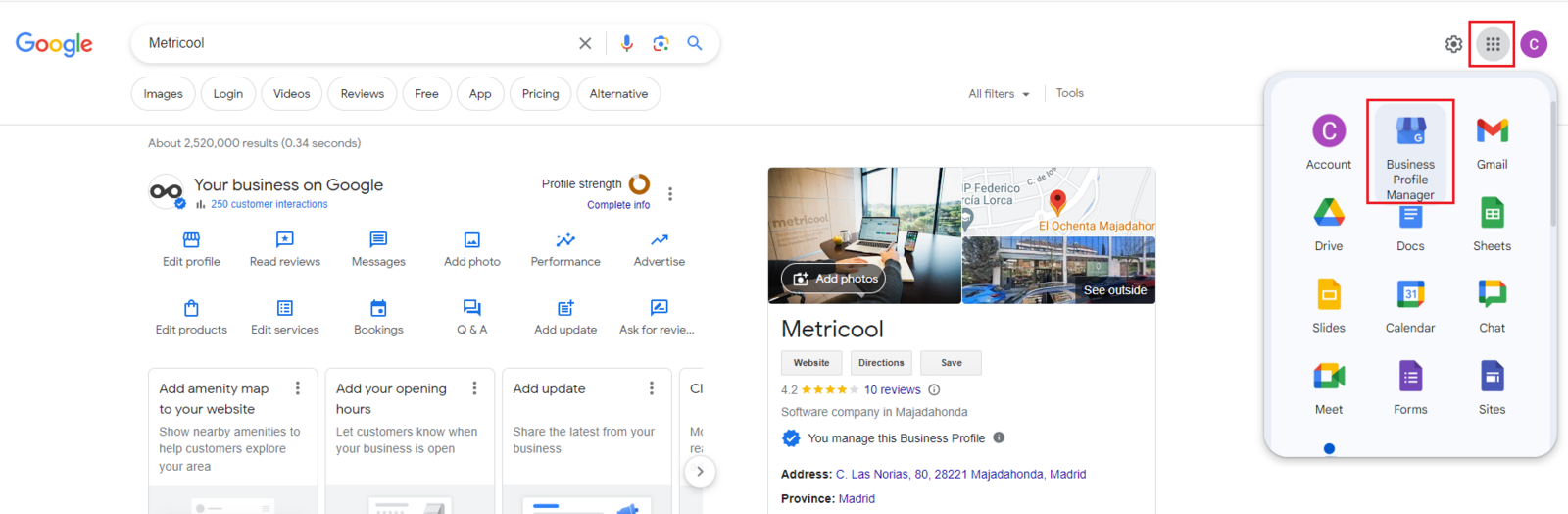
Task: Expand the All filters dropdown
Action: (999, 94)
